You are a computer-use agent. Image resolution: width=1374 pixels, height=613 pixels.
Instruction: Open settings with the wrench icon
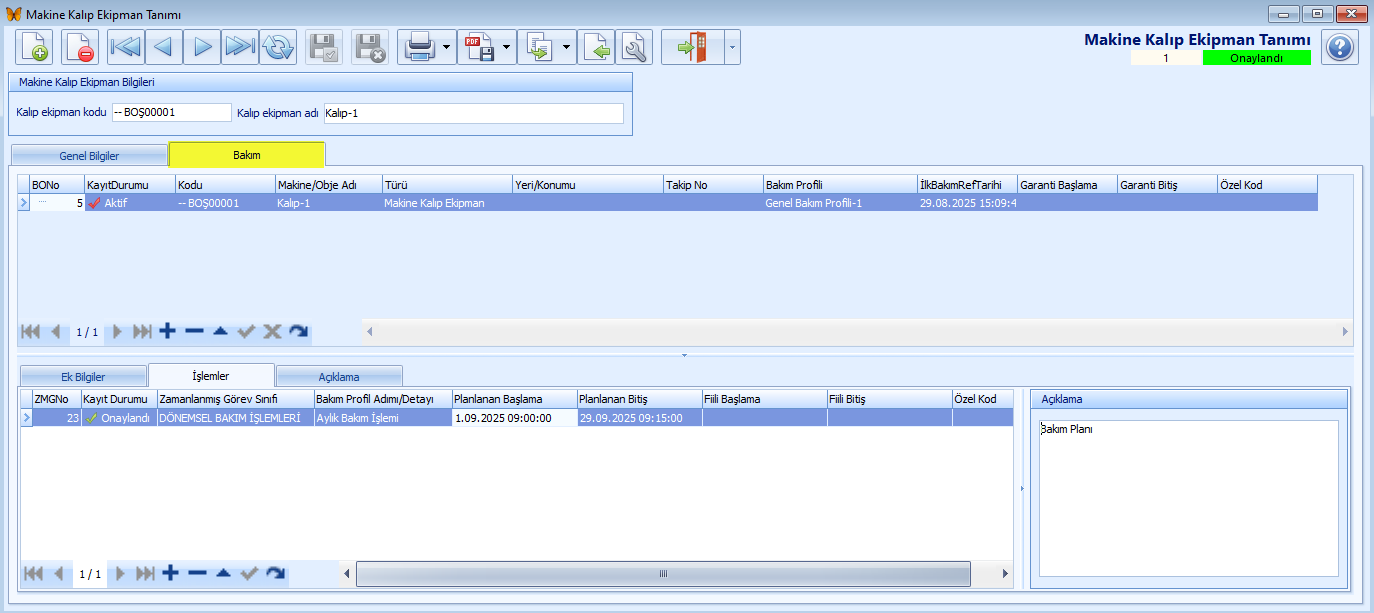(634, 47)
